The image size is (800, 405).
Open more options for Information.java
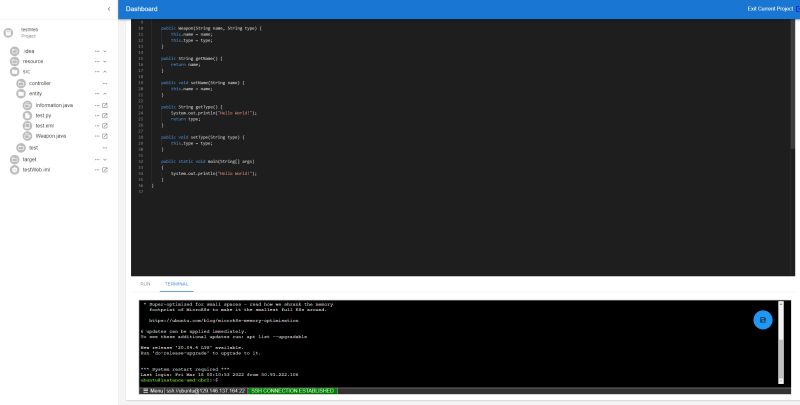point(97,105)
